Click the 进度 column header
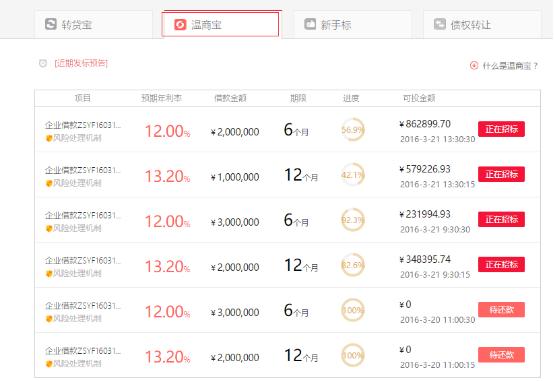The image size is (554, 381). click(351, 98)
